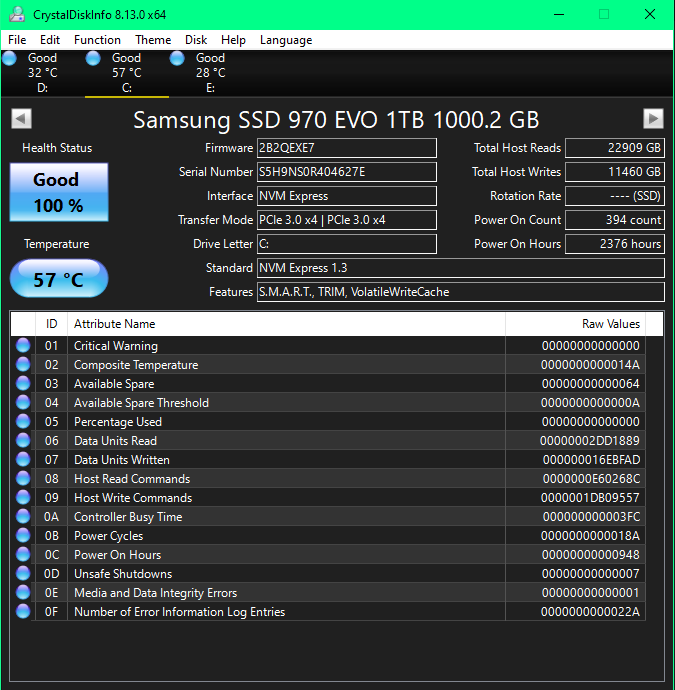Click the D: drive status orb
This screenshot has width=675, height=690.
pos(10,58)
